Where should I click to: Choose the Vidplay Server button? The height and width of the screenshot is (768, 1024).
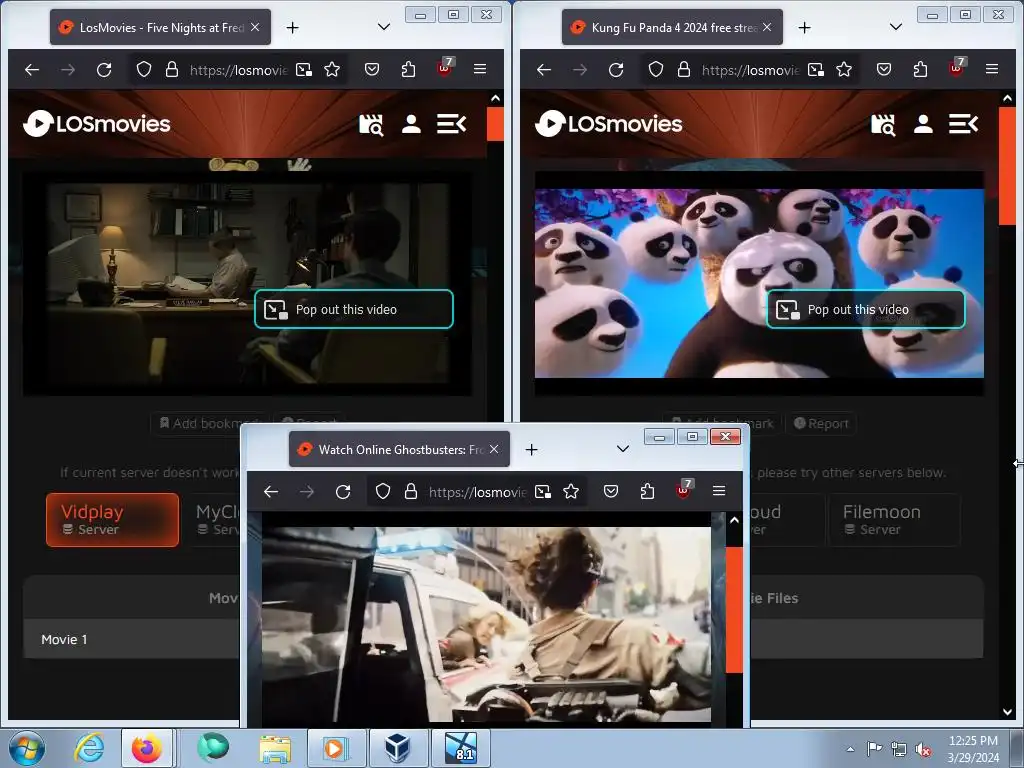pos(112,520)
